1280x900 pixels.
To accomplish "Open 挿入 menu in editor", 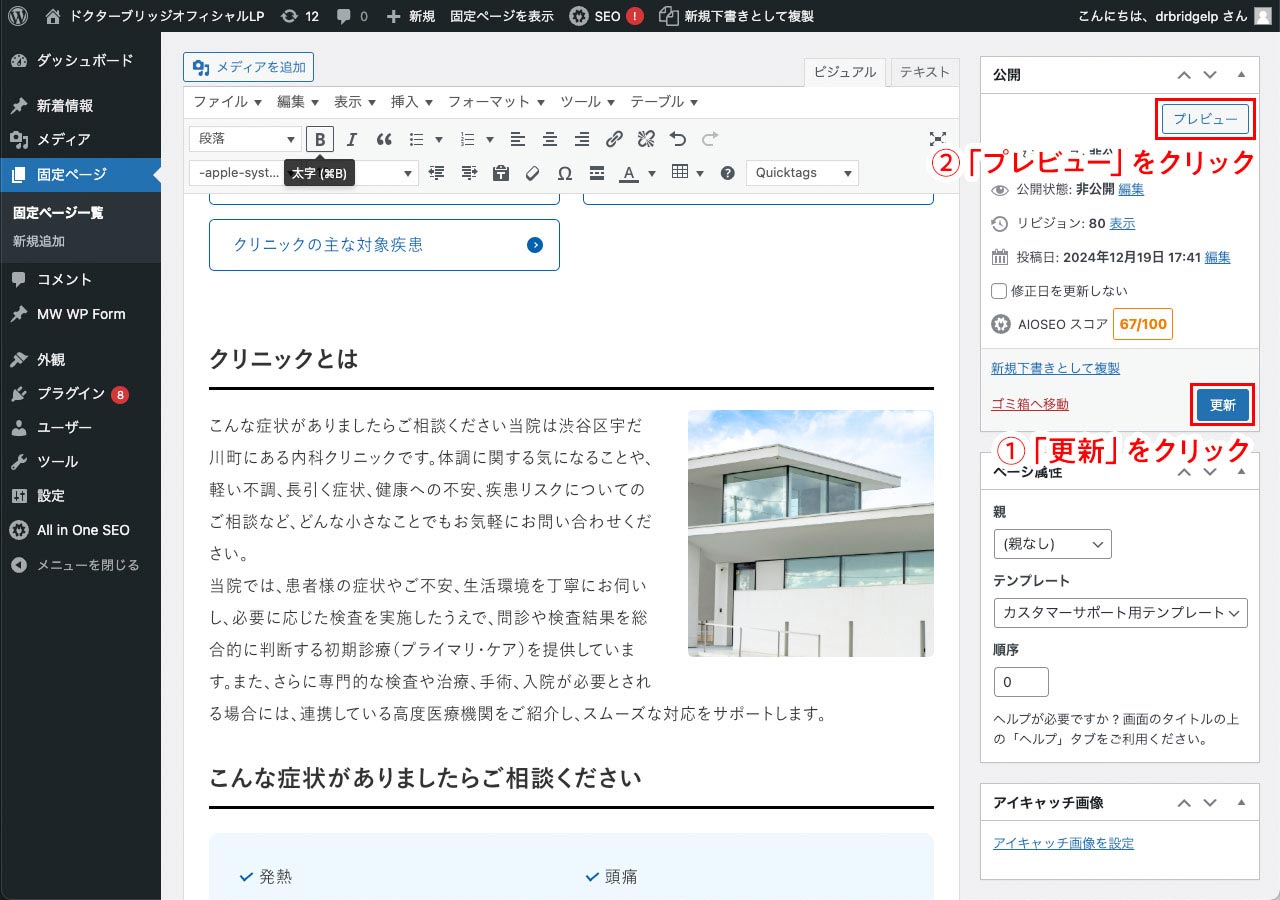I will 411,102.
